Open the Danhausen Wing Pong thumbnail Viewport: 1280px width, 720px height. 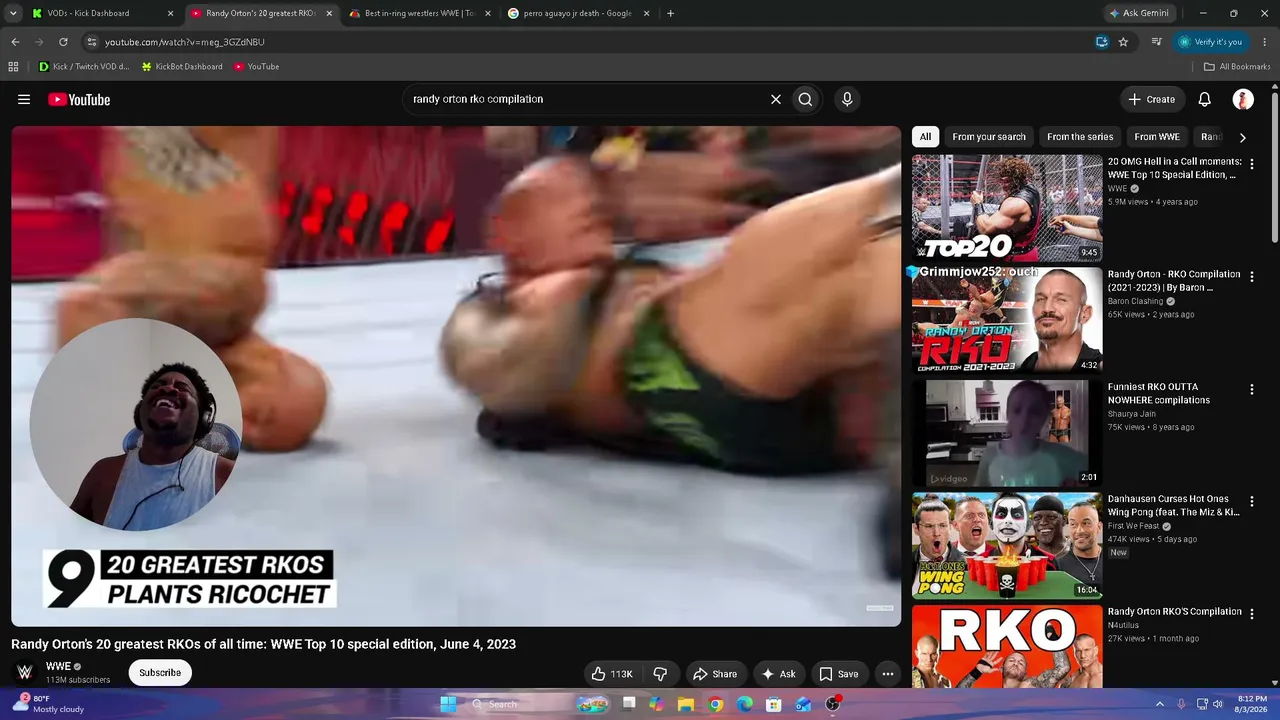pos(1007,546)
